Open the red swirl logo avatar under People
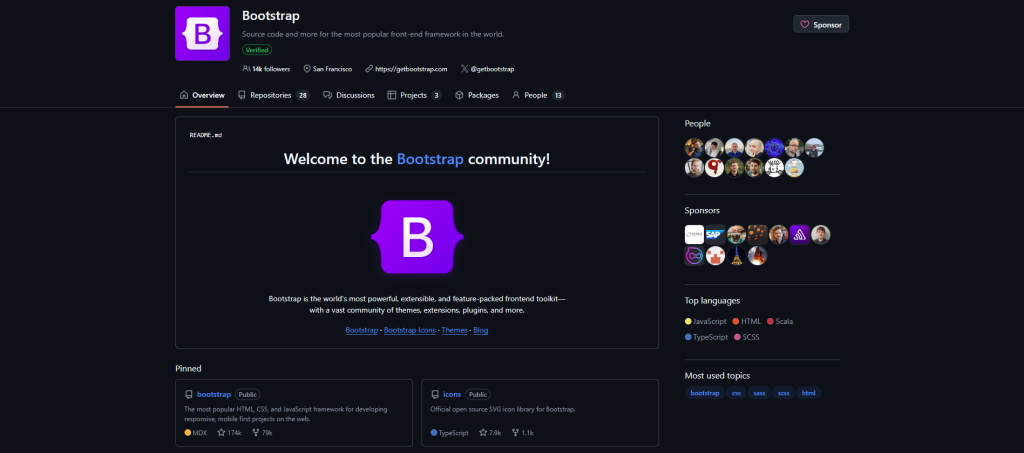Screen dimensions: 1024x453 714,168
